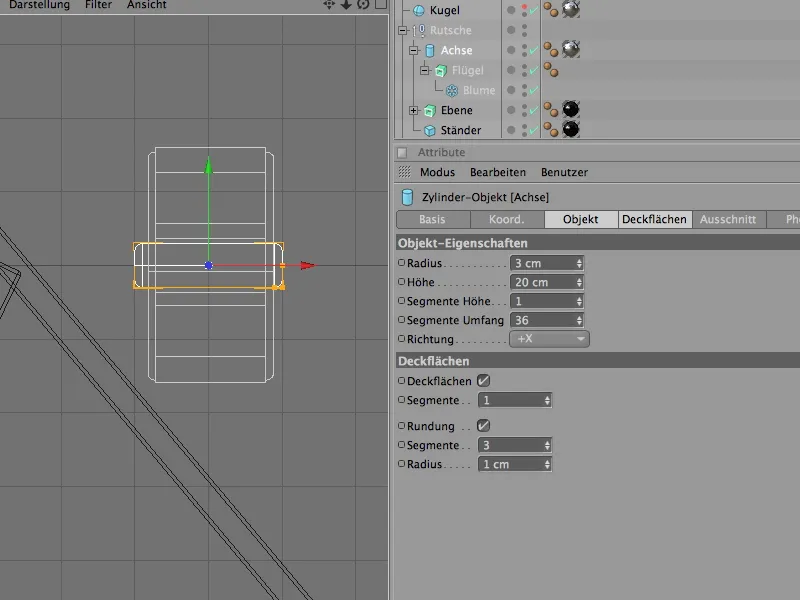This screenshot has width=800, height=600.
Task: Click the Kugel sphere object icon
Action: point(419,10)
